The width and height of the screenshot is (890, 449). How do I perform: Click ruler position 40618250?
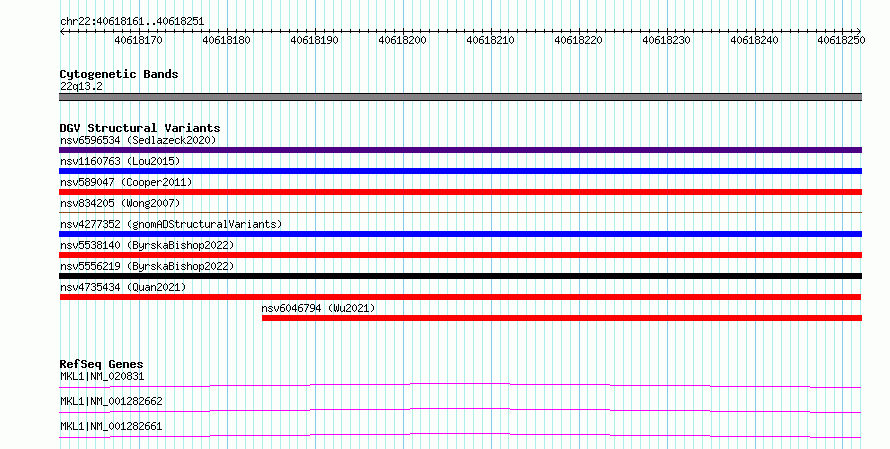(841, 40)
